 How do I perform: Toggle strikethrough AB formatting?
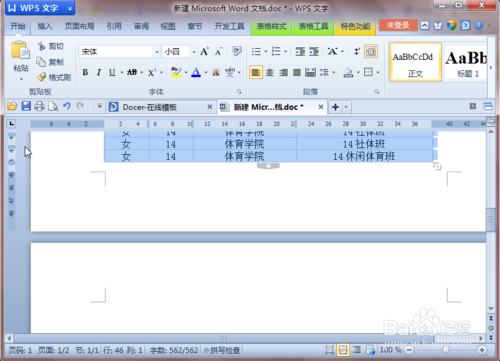tap(132, 72)
